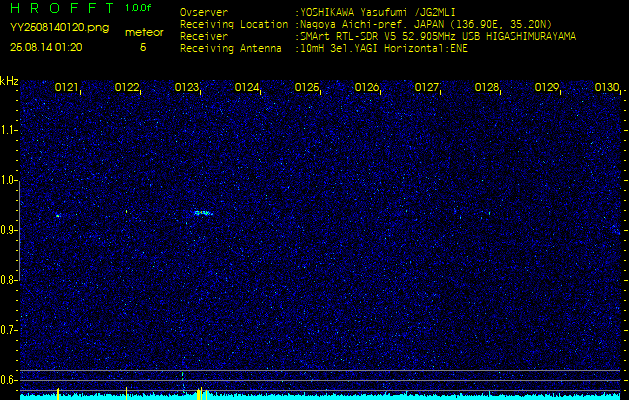
Task: Select the file name YY2508140120.png
Action: click(59, 28)
